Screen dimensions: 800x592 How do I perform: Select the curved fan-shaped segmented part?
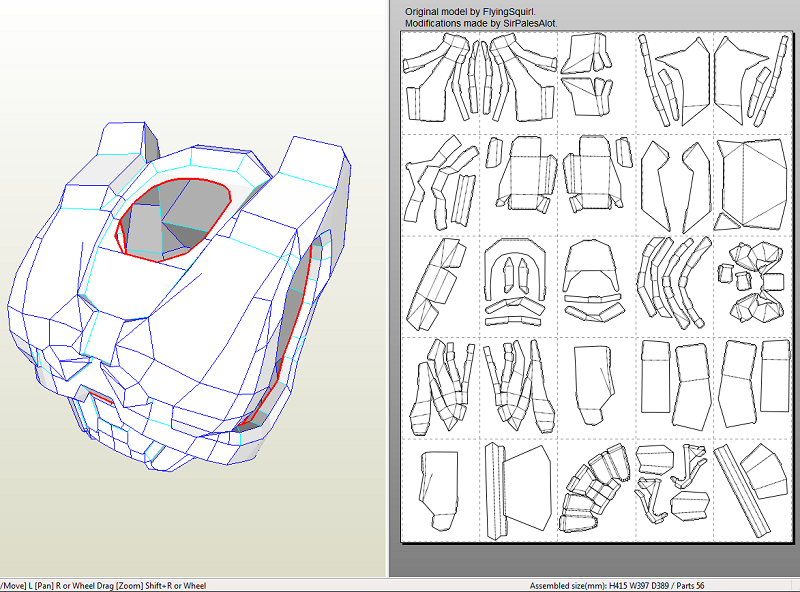(594, 490)
